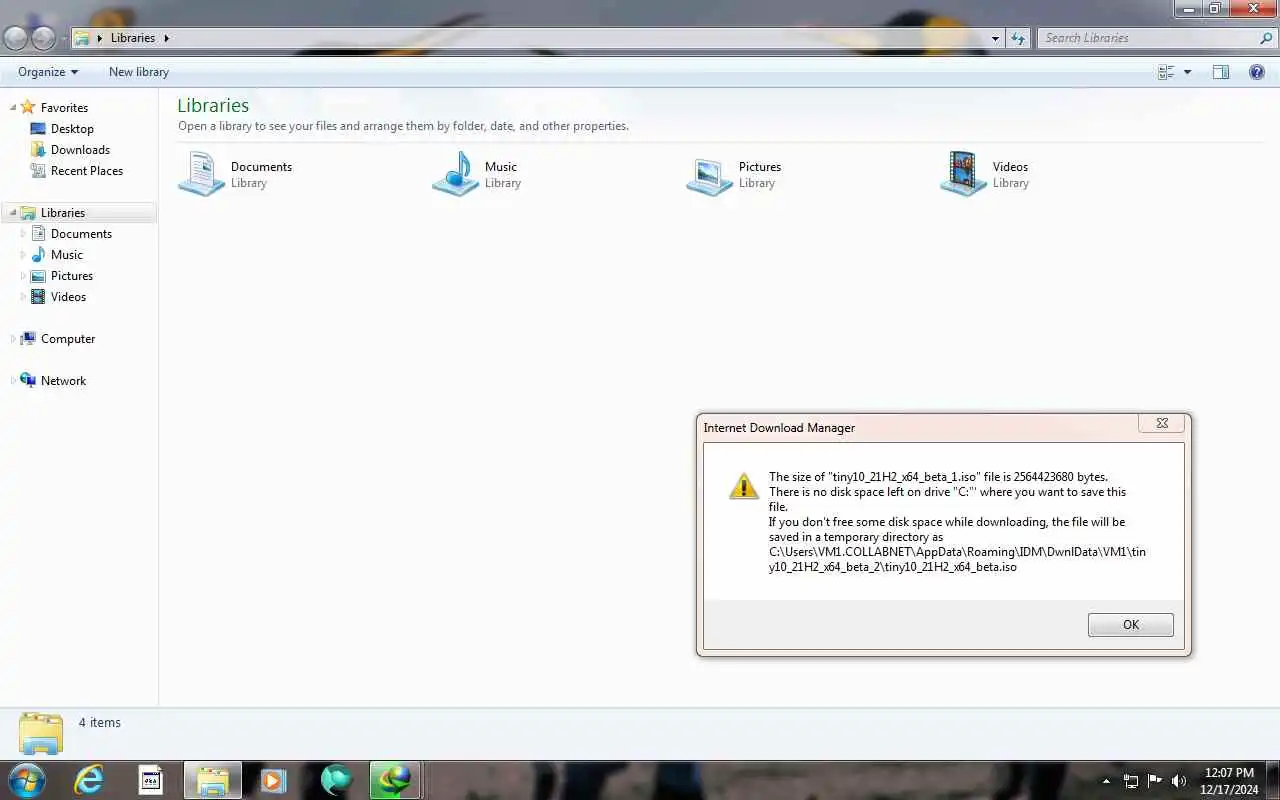
Task: Expand Videos in the navigation tree
Action: (x=24, y=297)
